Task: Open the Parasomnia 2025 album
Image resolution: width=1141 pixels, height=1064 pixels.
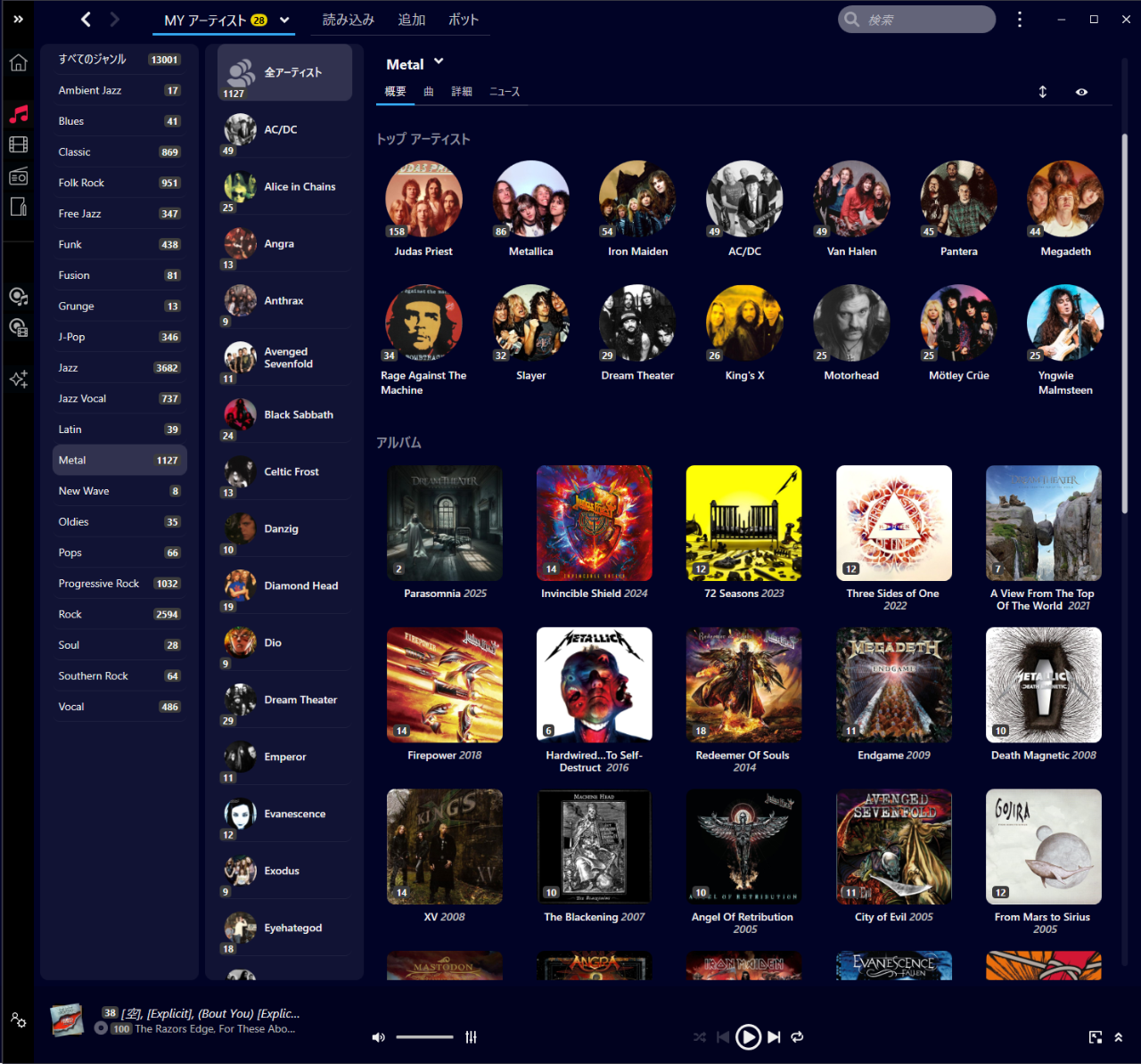Action: [445, 523]
